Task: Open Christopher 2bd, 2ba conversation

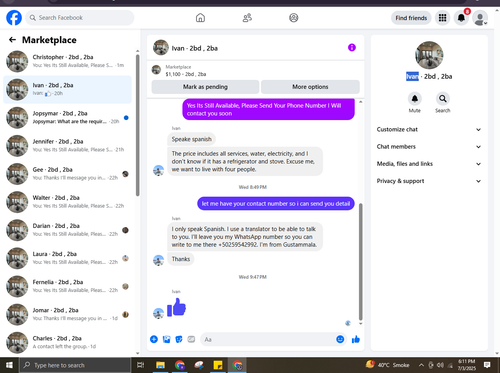Action: pyautogui.click(x=67, y=61)
